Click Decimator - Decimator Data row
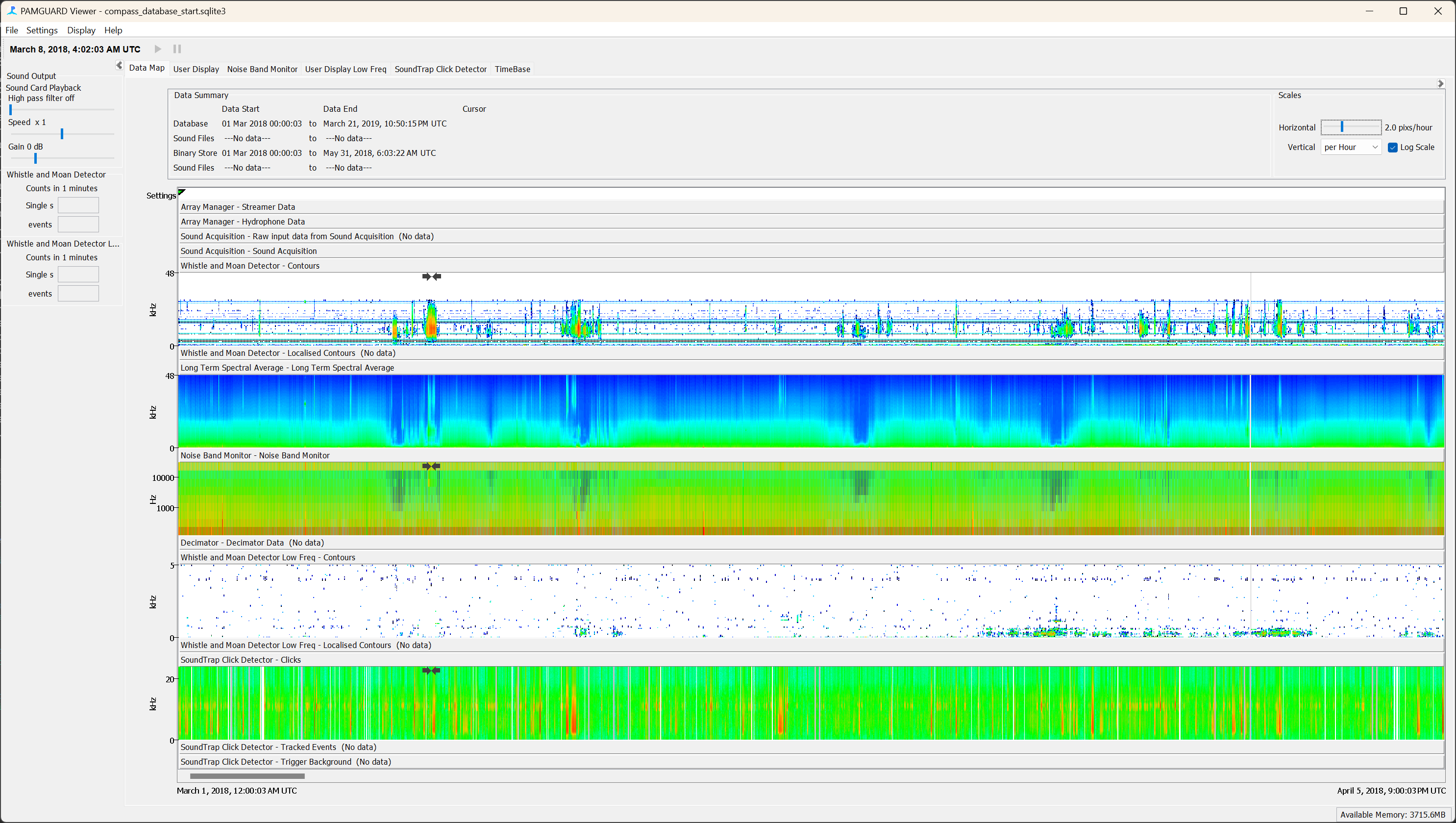Image resolution: width=1456 pixels, height=823 pixels. tap(811, 543)
